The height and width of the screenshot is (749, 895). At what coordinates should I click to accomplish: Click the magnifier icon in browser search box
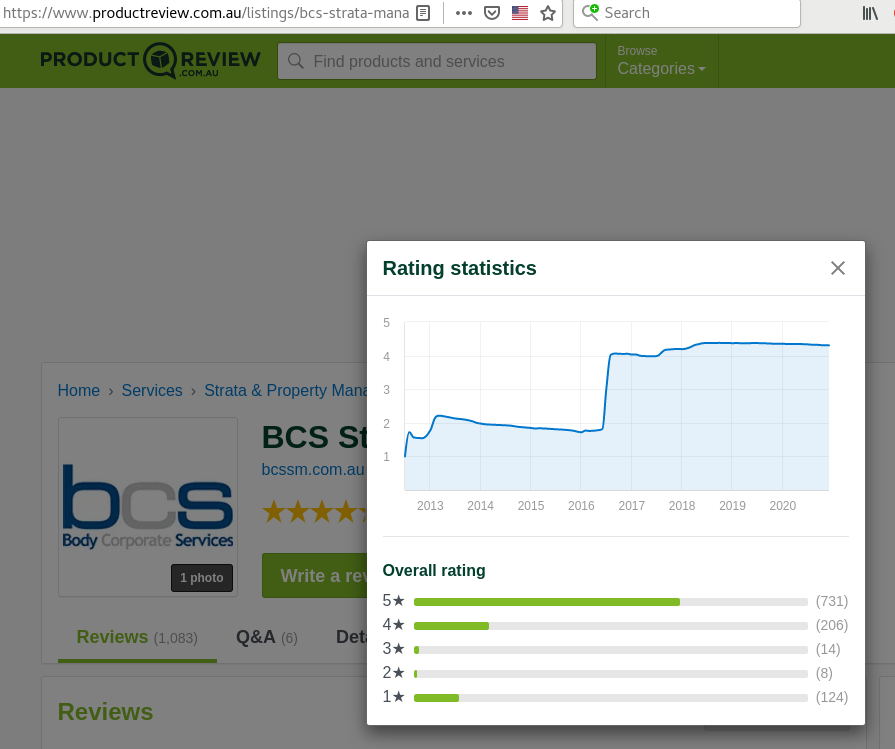tap(590, 12)
